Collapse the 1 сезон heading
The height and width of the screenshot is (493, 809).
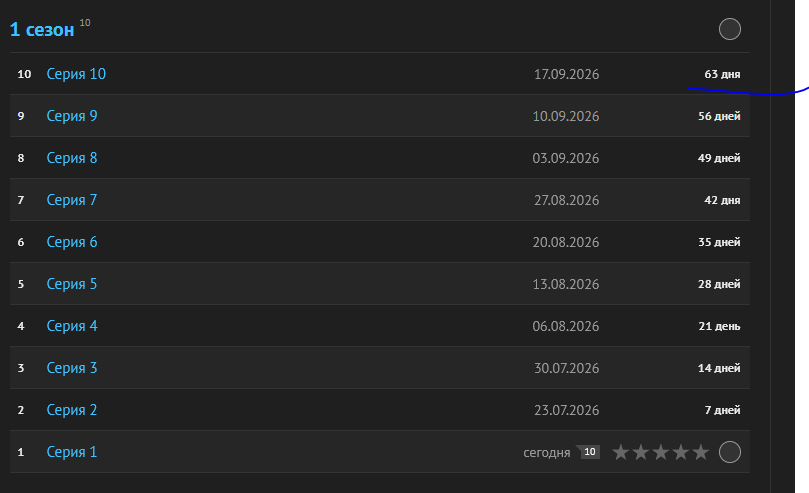tap(42, 29)
